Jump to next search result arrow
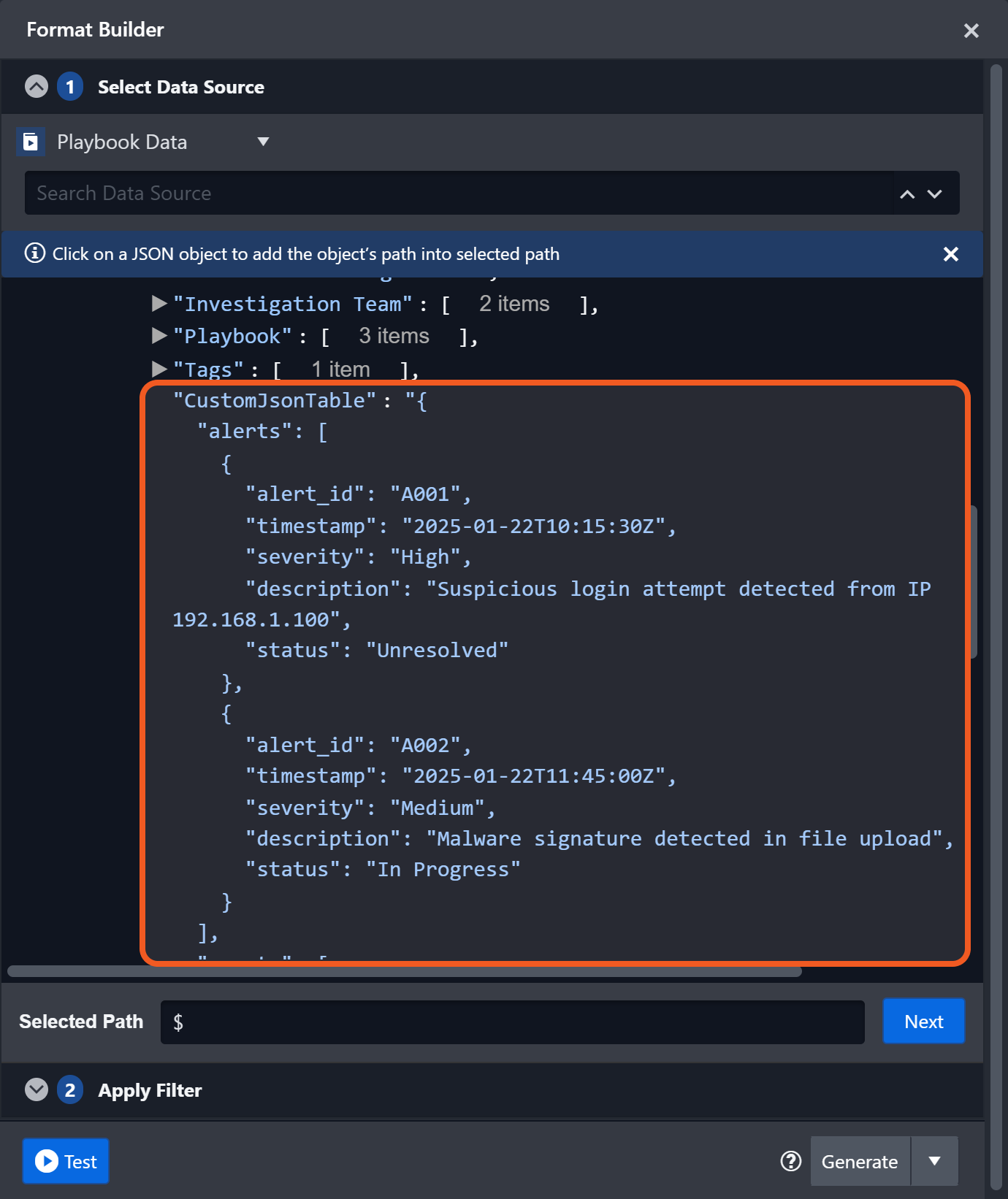This screenshot has width=1008, height=1199. (x=935, y=194)
